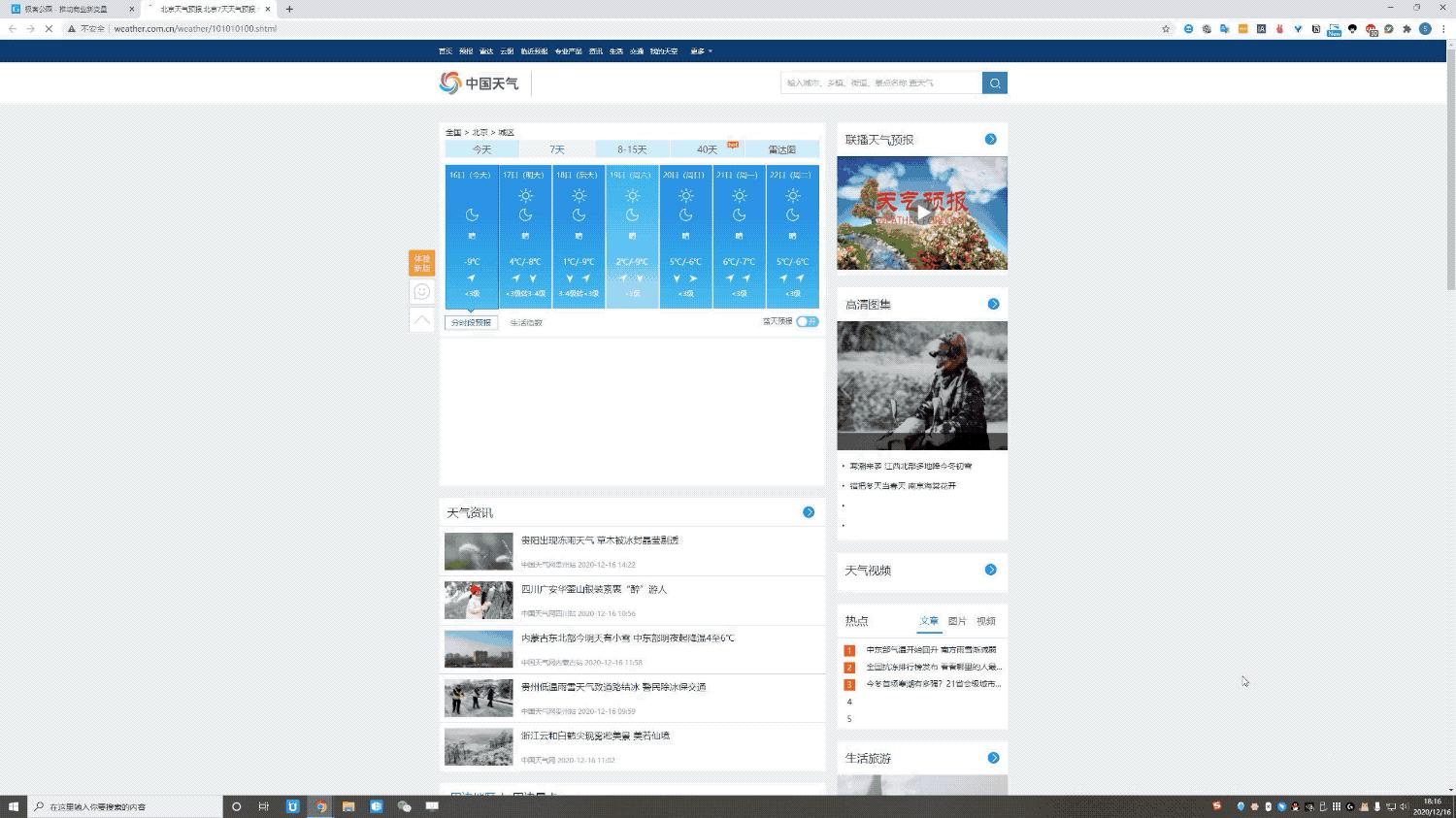Image resolution: width=1456 pixels, height=818 pixels.
Task: Open 联播天气预报 arrow icon
Action: pos(991,140)
